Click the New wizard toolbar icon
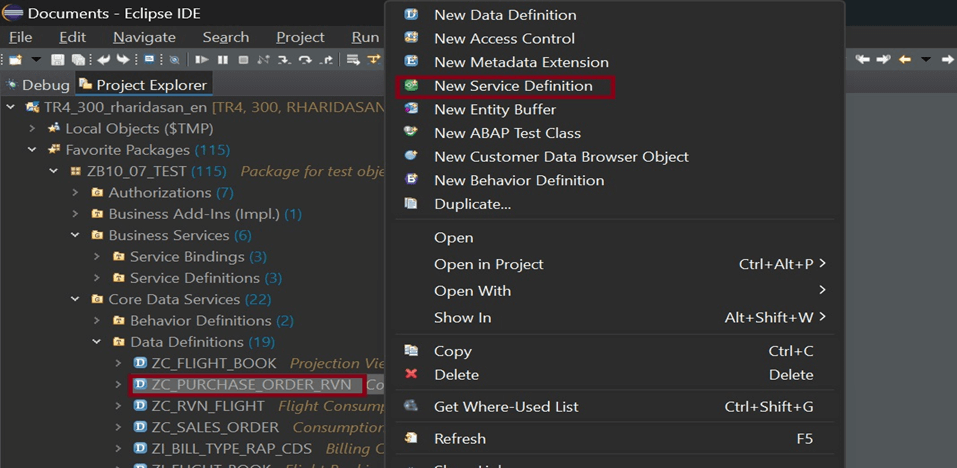The height and width of the screenshot is (468, 957). click(15, 60)
